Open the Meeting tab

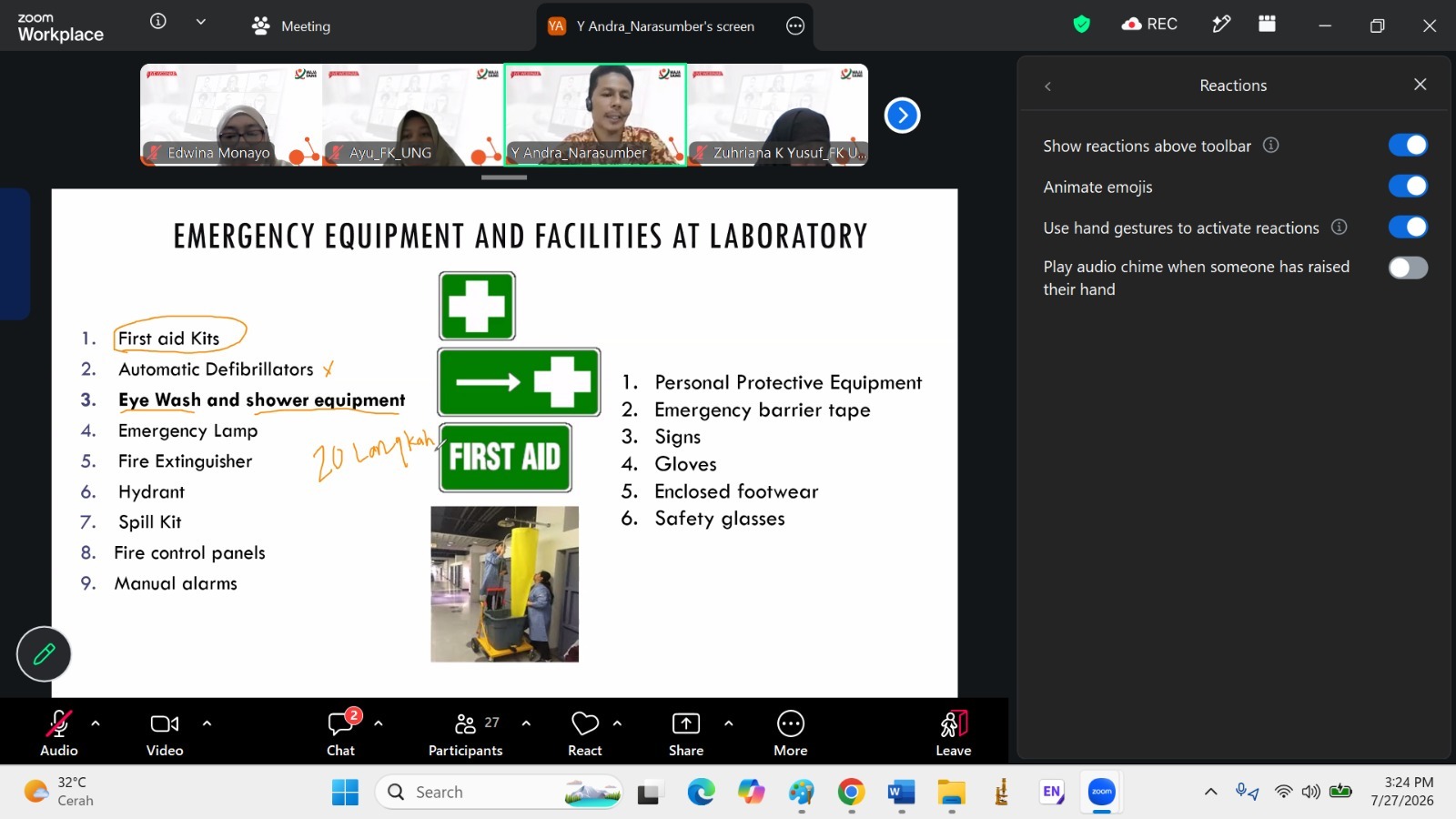[x=291, y=25]
